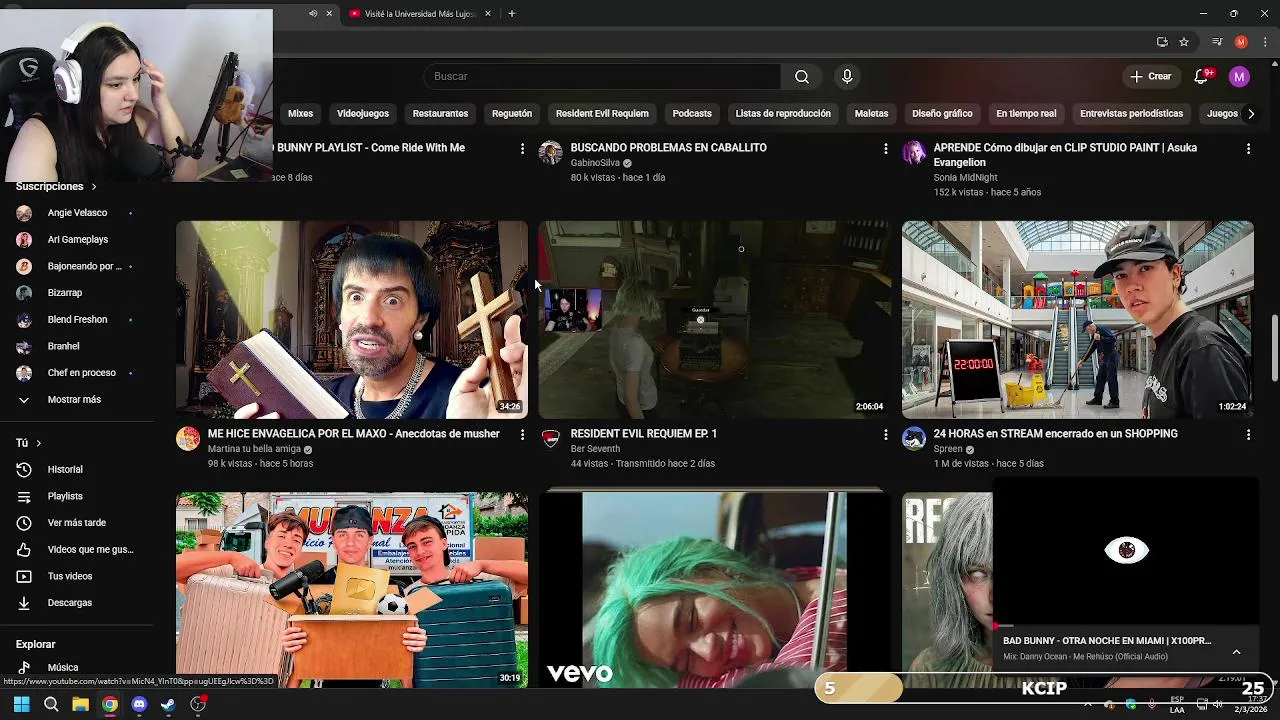1280x720 pixels.
Task: Bookmark this page with star icon
Action: click(1184, 42)
